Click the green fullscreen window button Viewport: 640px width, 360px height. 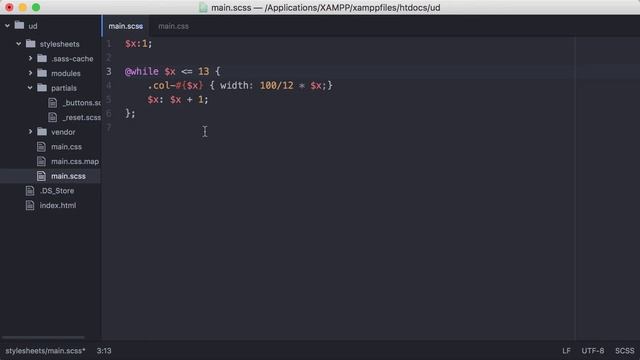click(36, 7)
